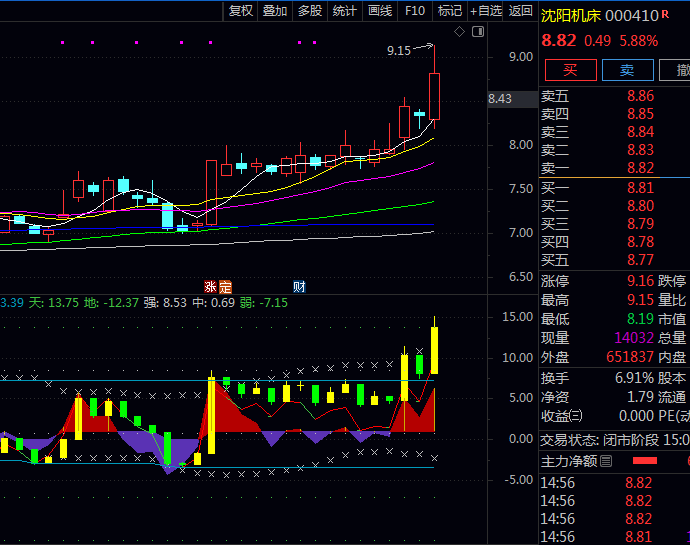The width and height of the screenshot is (690, 545).
Task: Click the 8.43 price marker on axis
Action: [500, 98]
